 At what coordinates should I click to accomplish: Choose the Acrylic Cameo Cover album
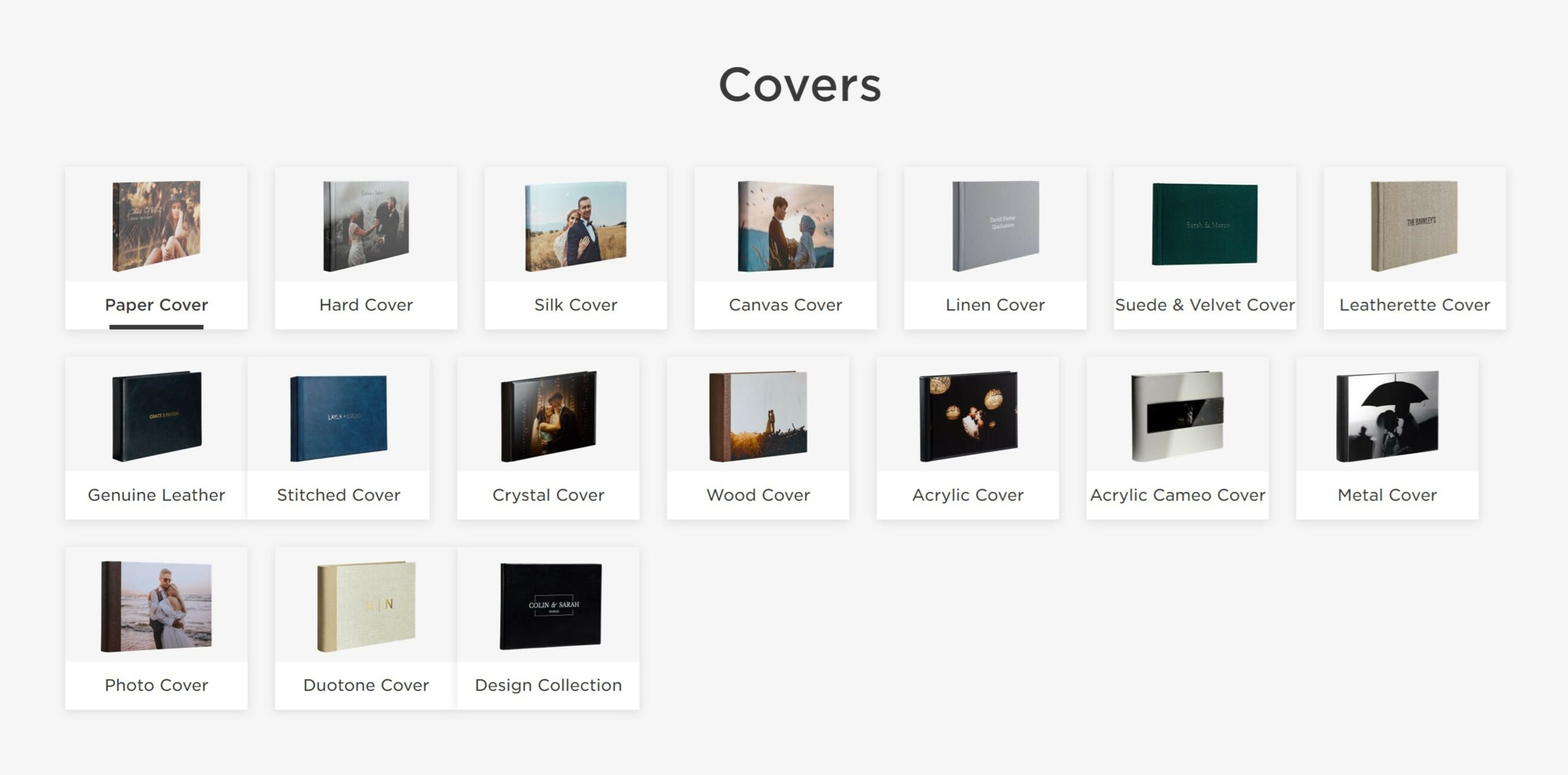tap(1177, 416)
